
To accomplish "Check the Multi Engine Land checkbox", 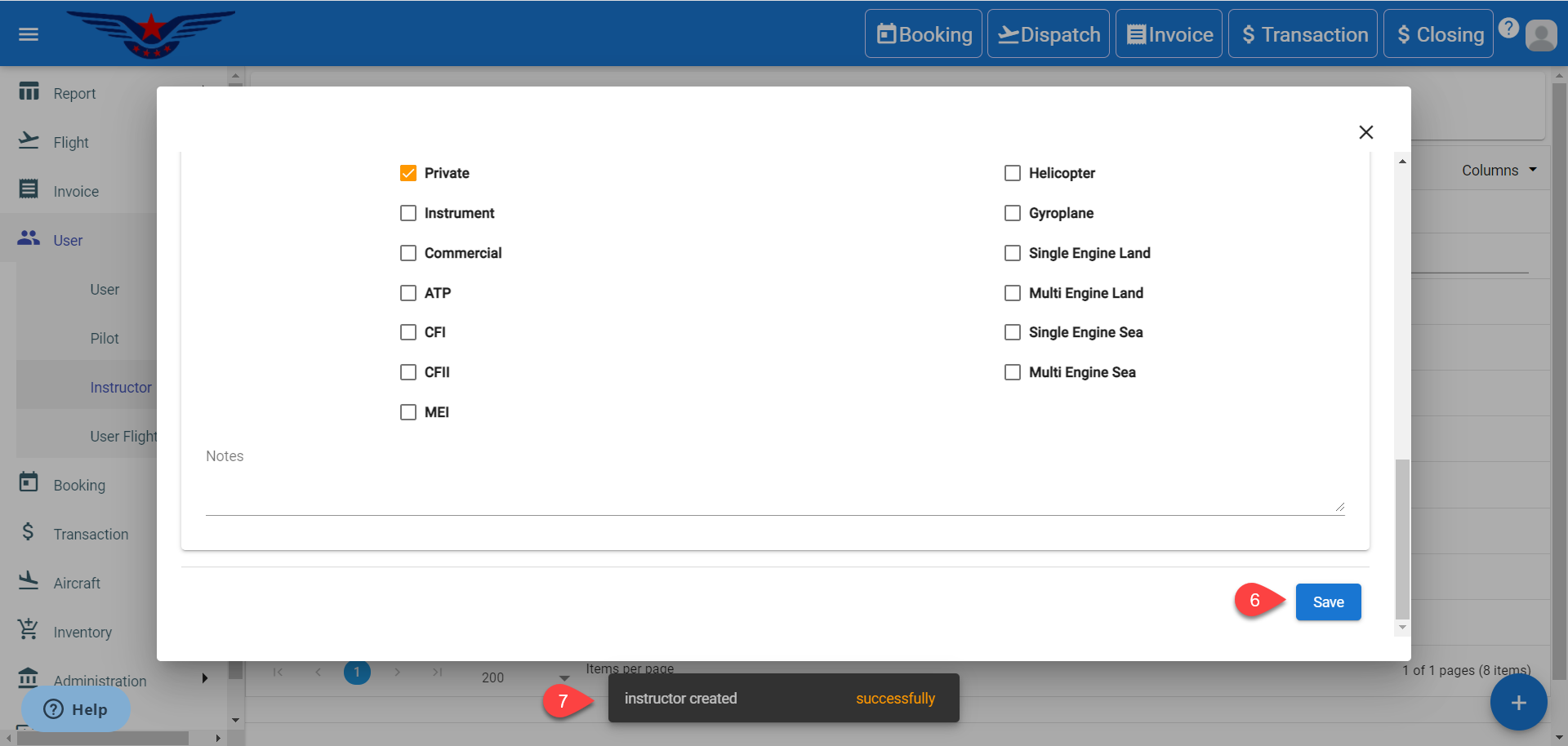I will click(x=1013, y=293).
